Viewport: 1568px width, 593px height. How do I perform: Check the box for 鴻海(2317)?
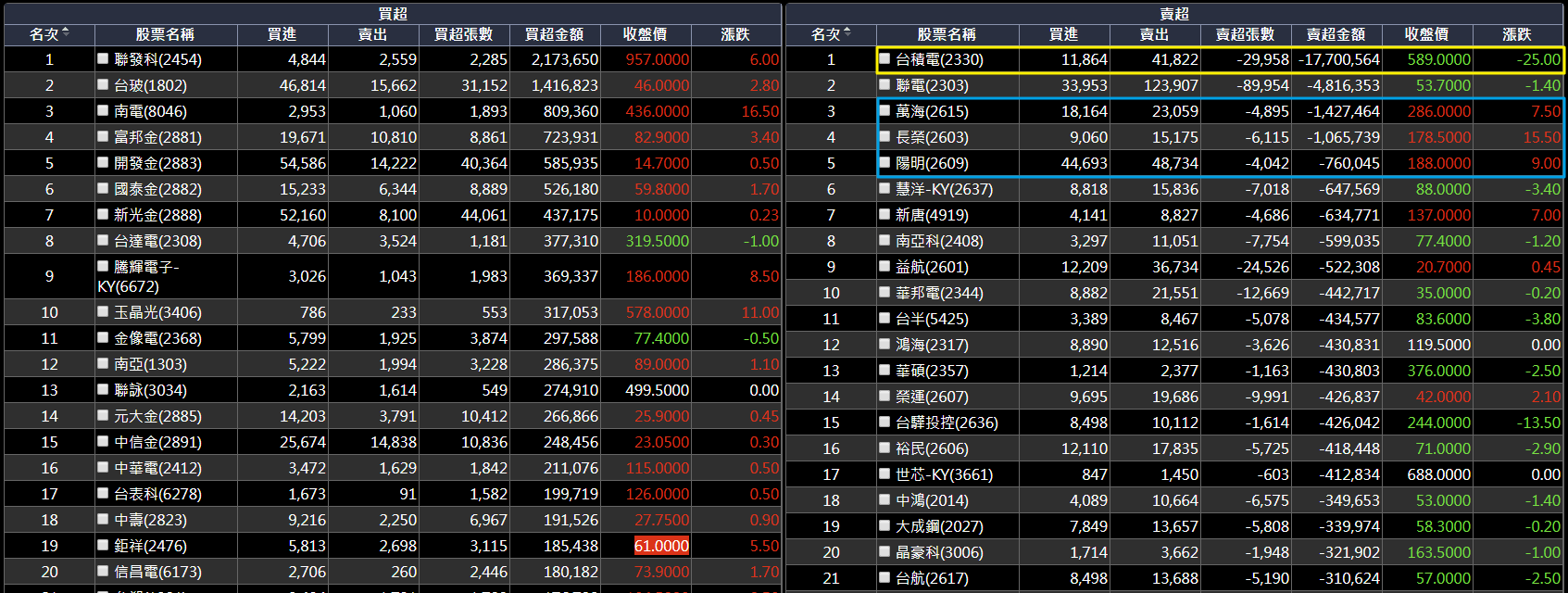tap(884, 344)
